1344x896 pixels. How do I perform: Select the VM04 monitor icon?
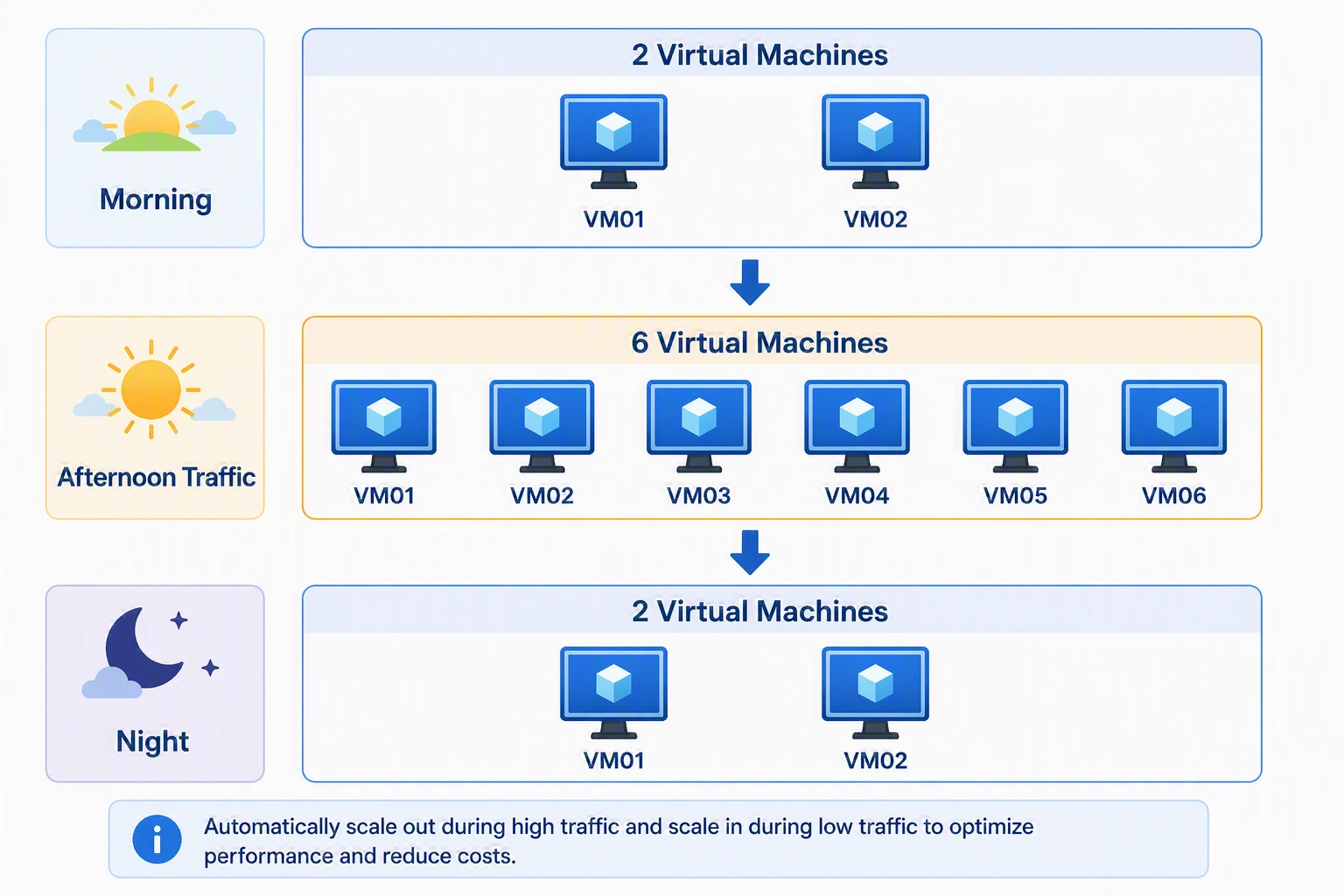pos(857,426)
